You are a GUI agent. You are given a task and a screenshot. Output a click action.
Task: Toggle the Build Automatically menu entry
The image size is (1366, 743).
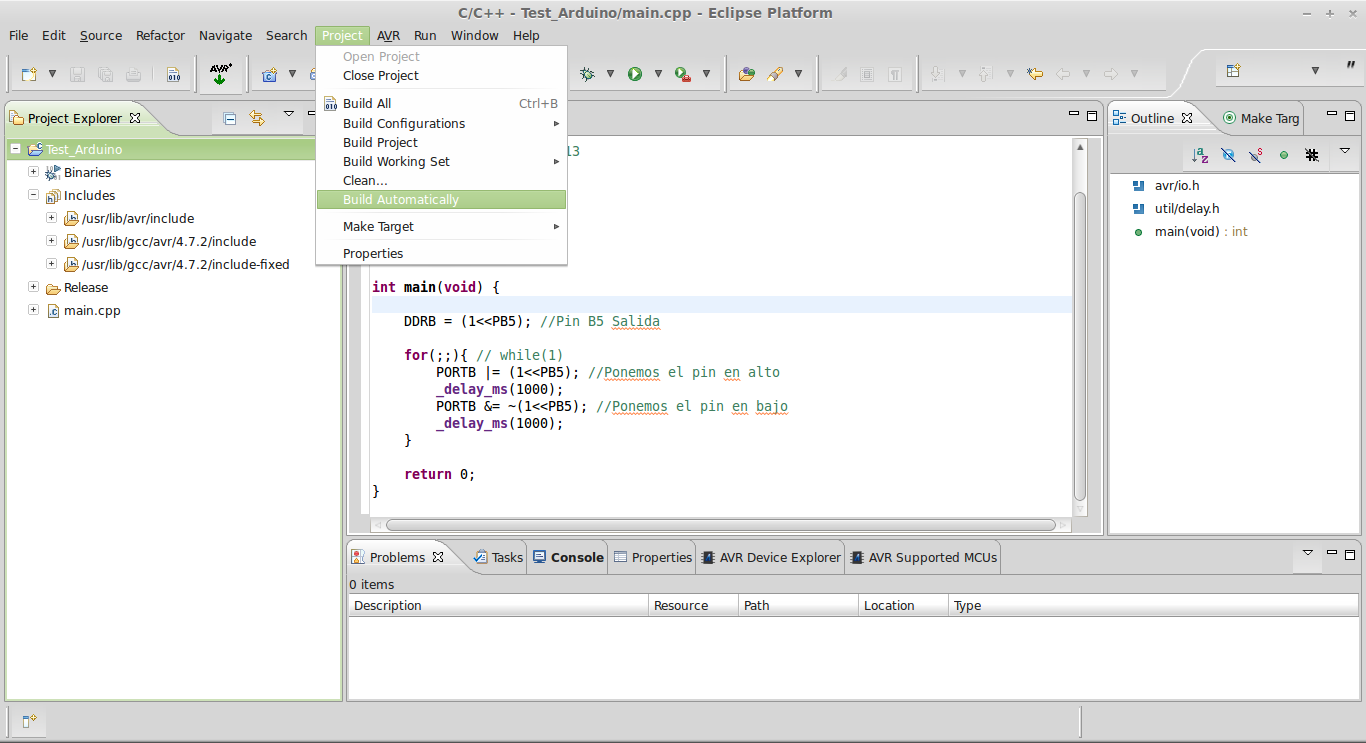pos(441,200)
